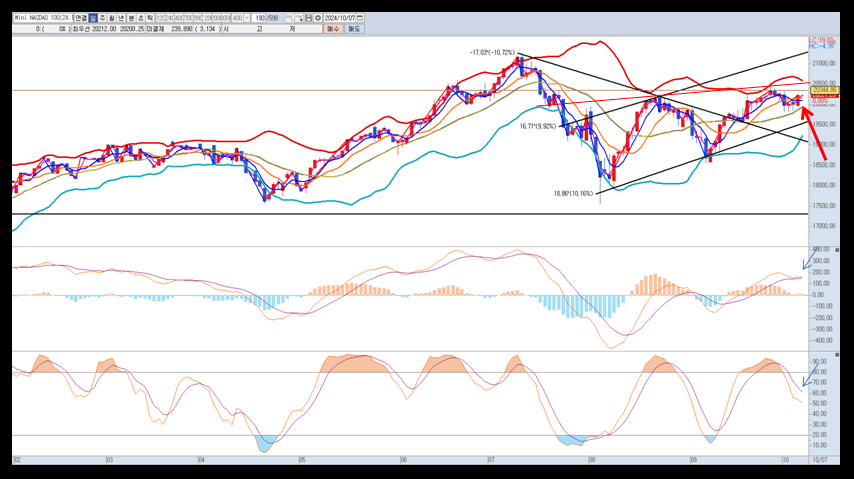Viewport: 854px width, 479px height.
Task: Select the 120 interval preset button
Action: 160,18
